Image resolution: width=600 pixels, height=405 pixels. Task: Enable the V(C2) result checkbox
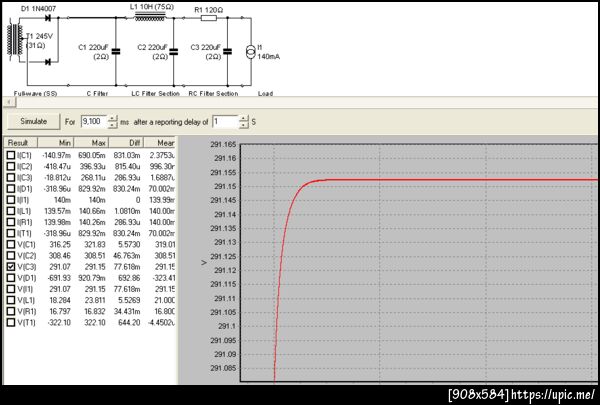coord(11,255)
